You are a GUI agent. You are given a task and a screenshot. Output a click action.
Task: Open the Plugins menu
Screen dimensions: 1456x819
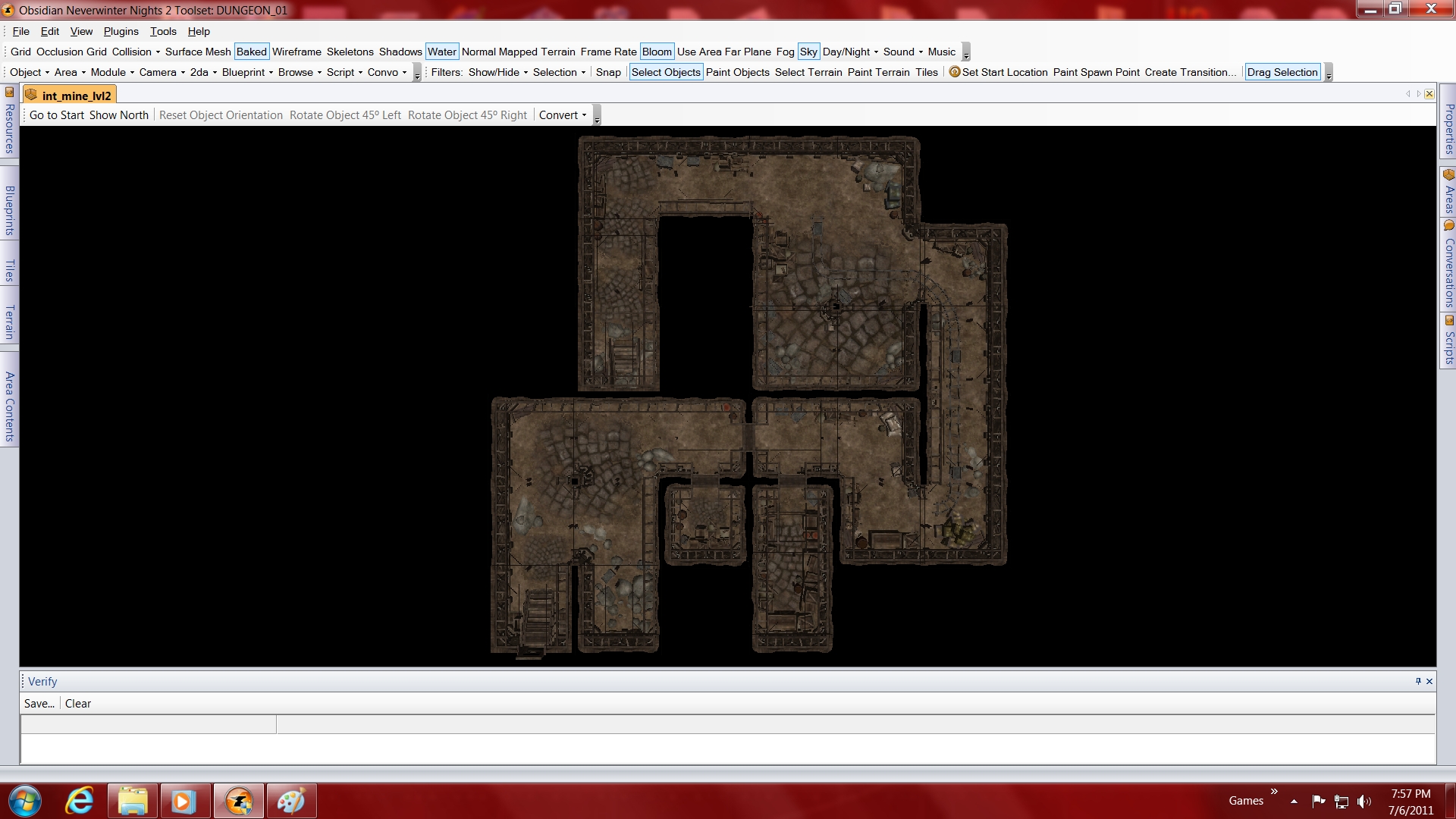coord(121,31)
